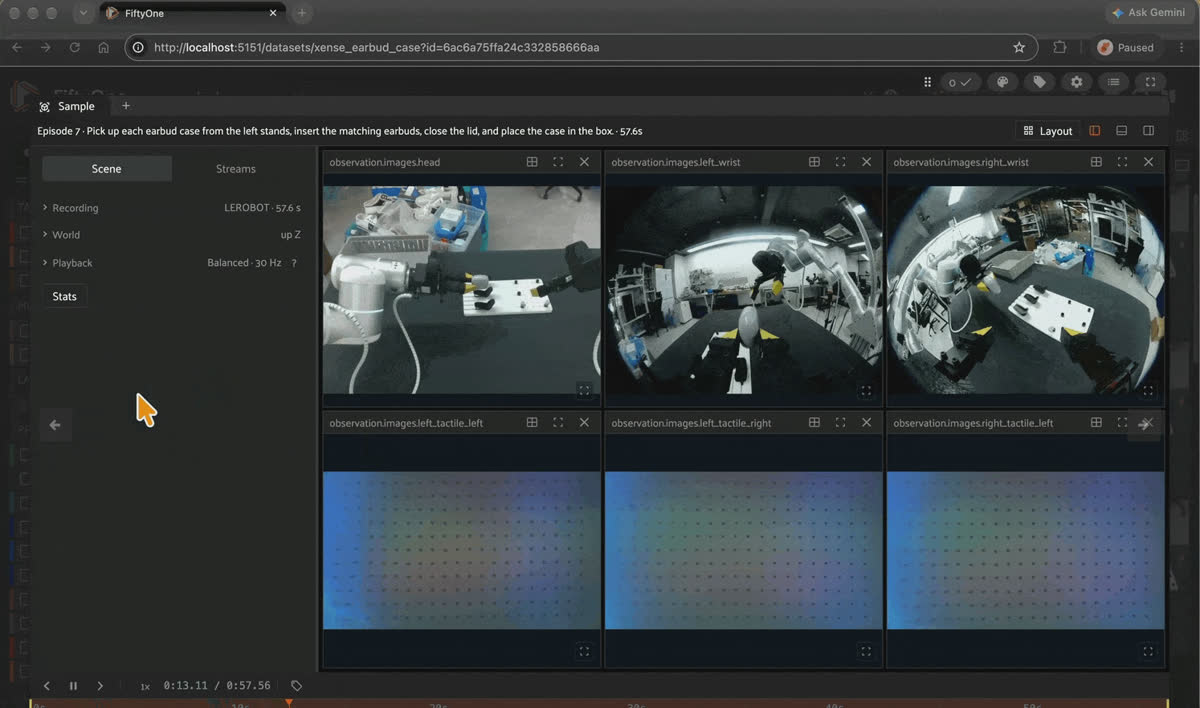Click the selected samples counter with checkmark

tap(960, 82)
